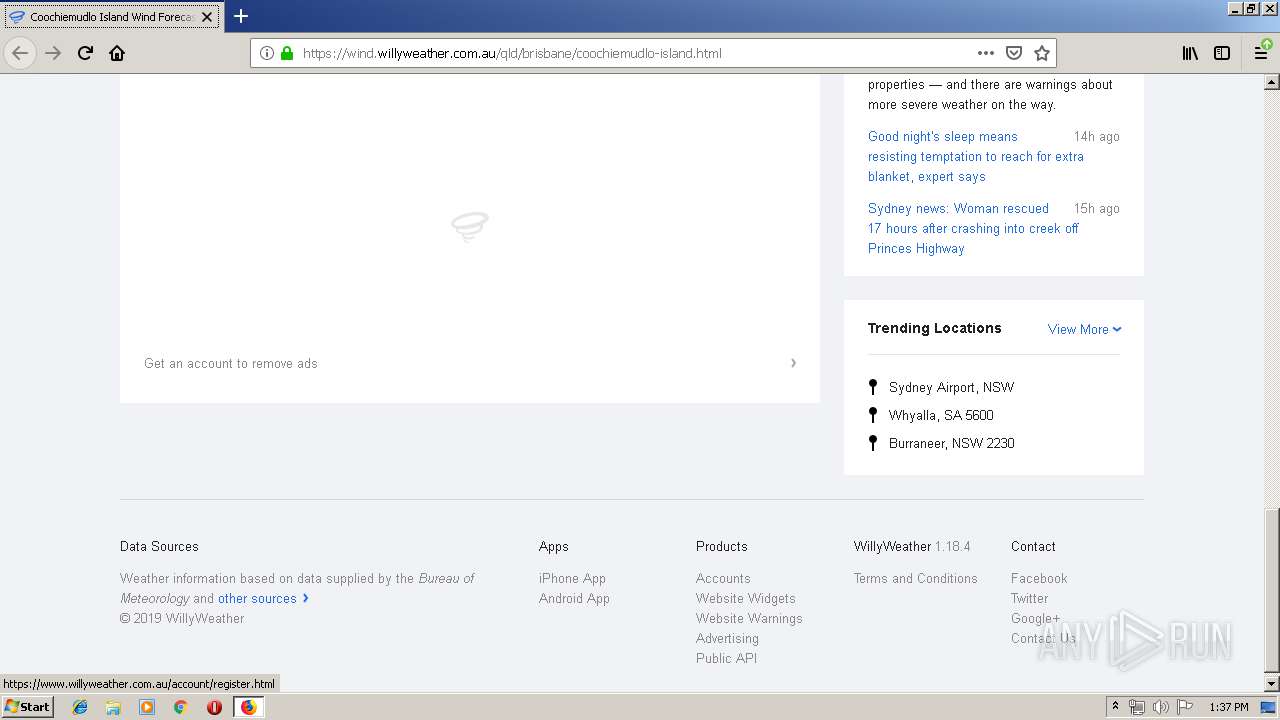Click the scrollbar up arrow

(1271, 82)
